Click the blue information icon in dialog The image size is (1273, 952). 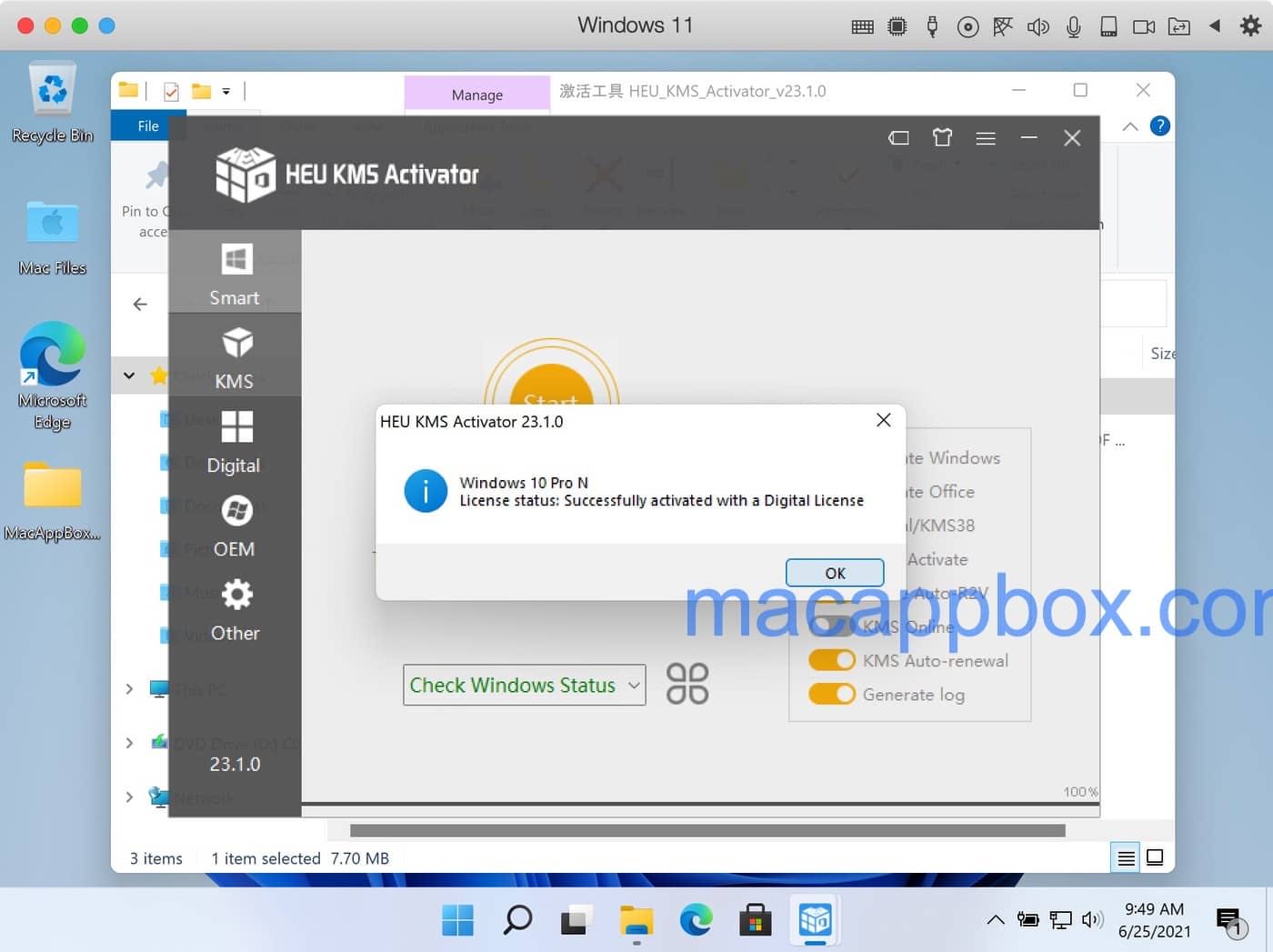pos(426,491)
